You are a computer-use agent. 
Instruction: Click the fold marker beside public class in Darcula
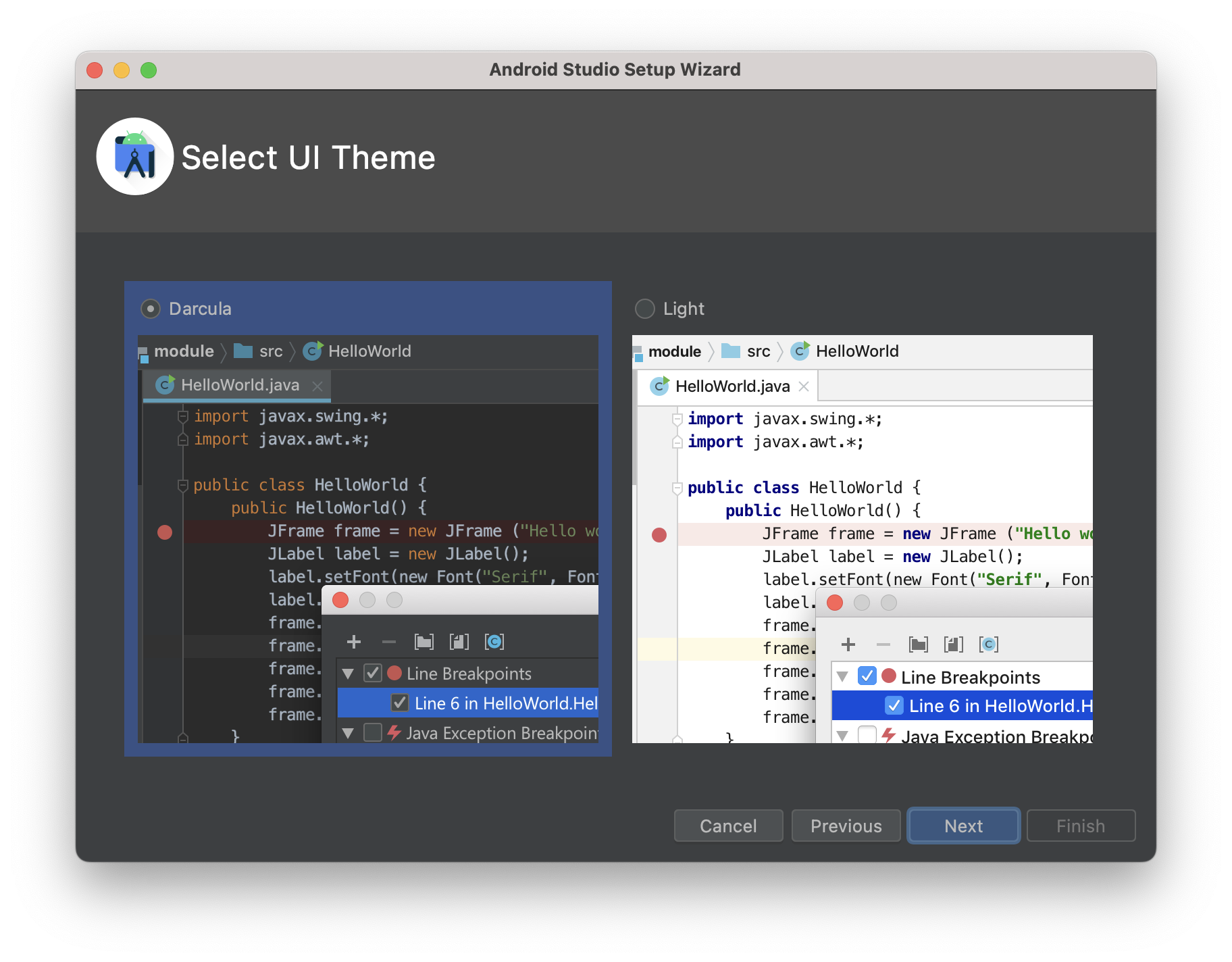pos(182,485)
